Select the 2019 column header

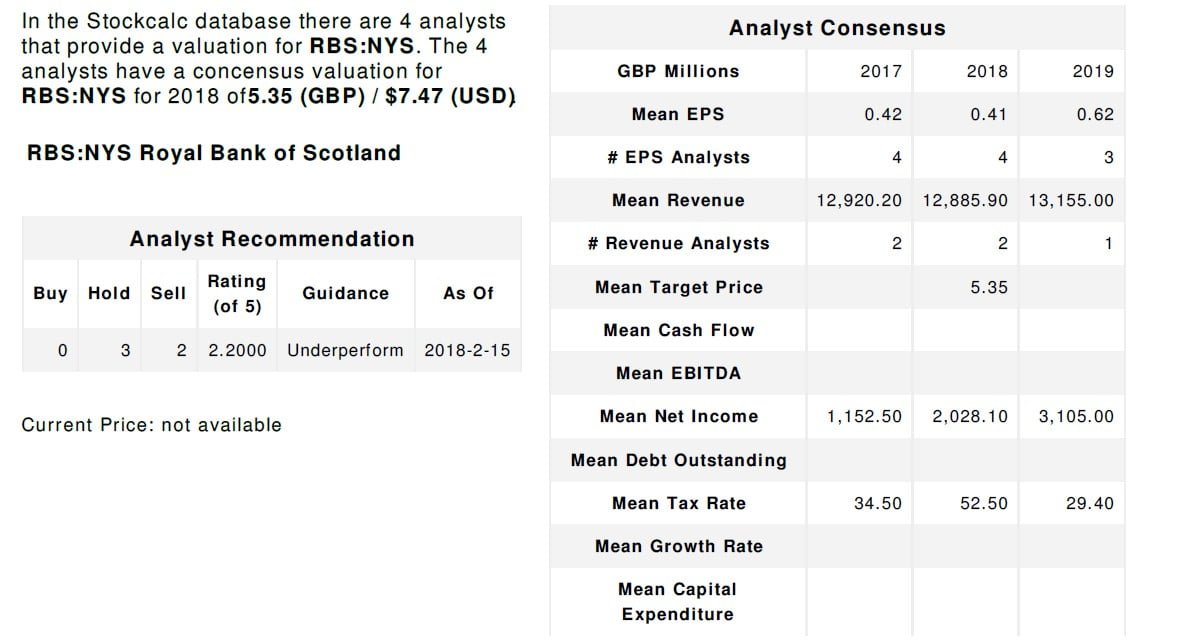[x=1092, y=71]
